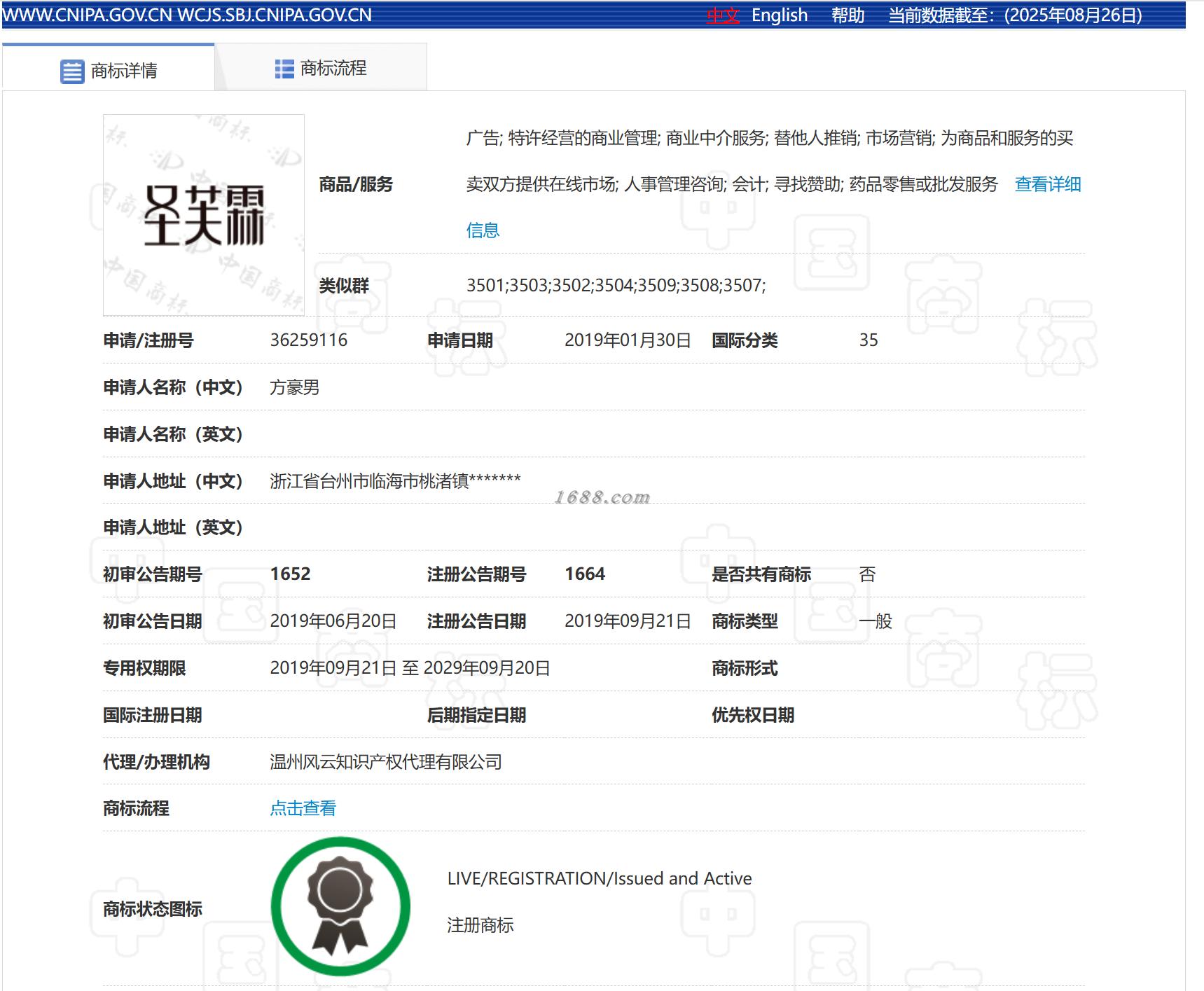Switch to the 商标流程 tab
Viewport: 1204px width, 991px height.
point(321,68)
